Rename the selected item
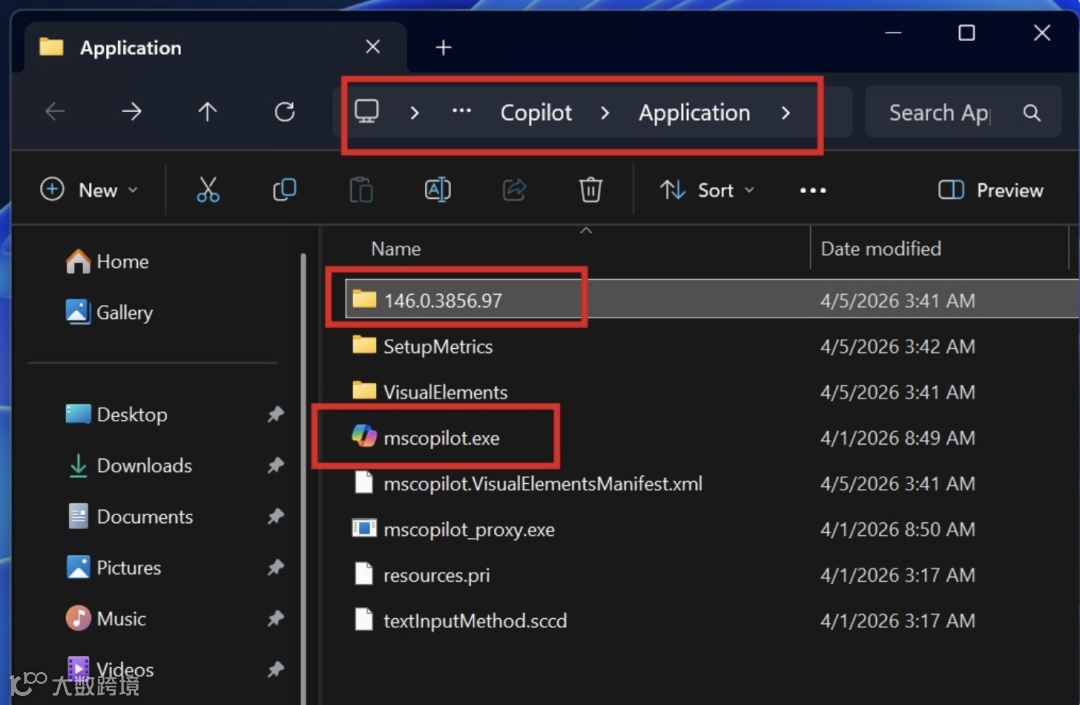1080x705 pixels. [x=437, y=190]
